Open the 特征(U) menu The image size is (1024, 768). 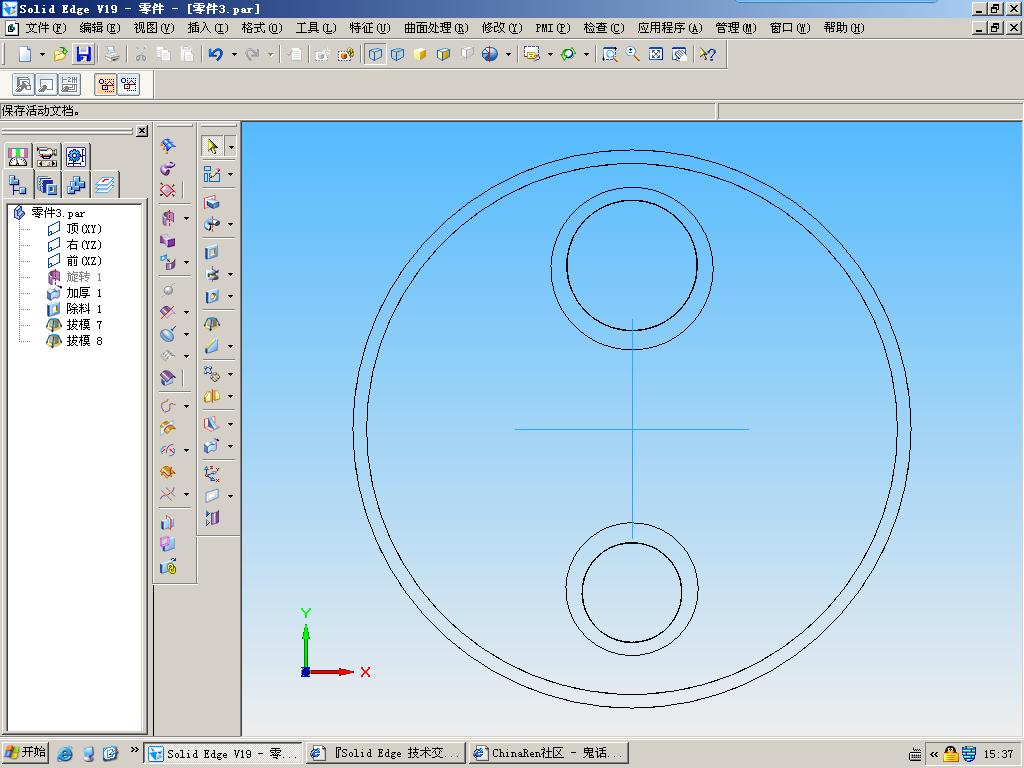tap(370, 28)
